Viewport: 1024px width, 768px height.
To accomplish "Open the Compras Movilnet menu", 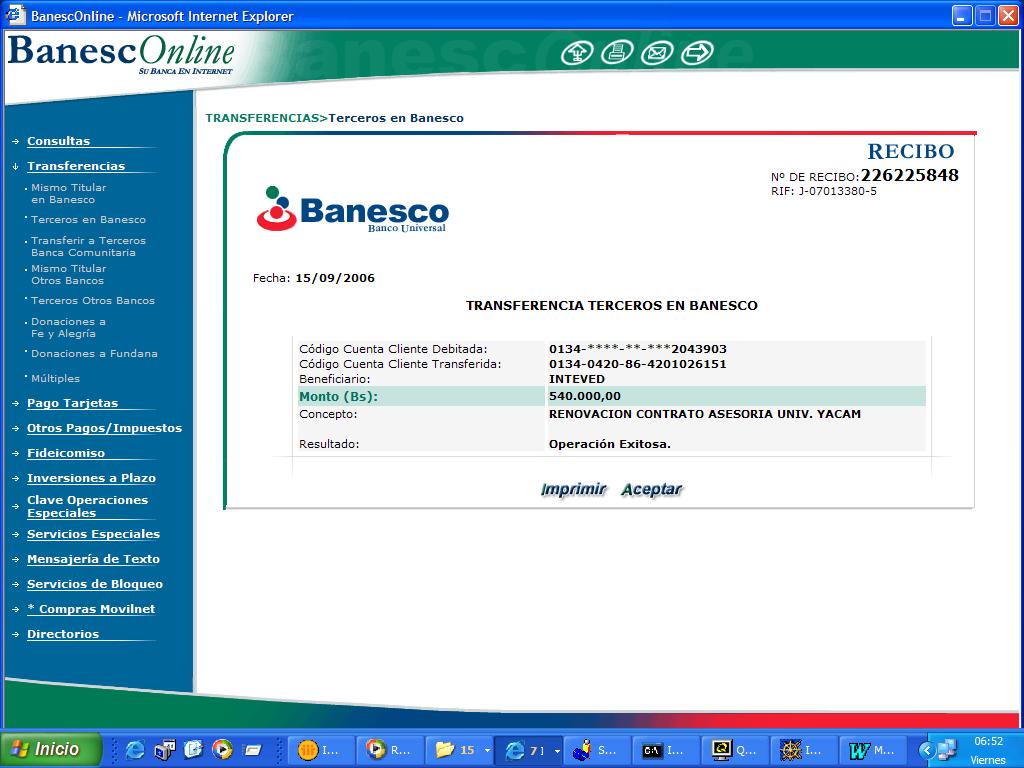I will point(91,609).
